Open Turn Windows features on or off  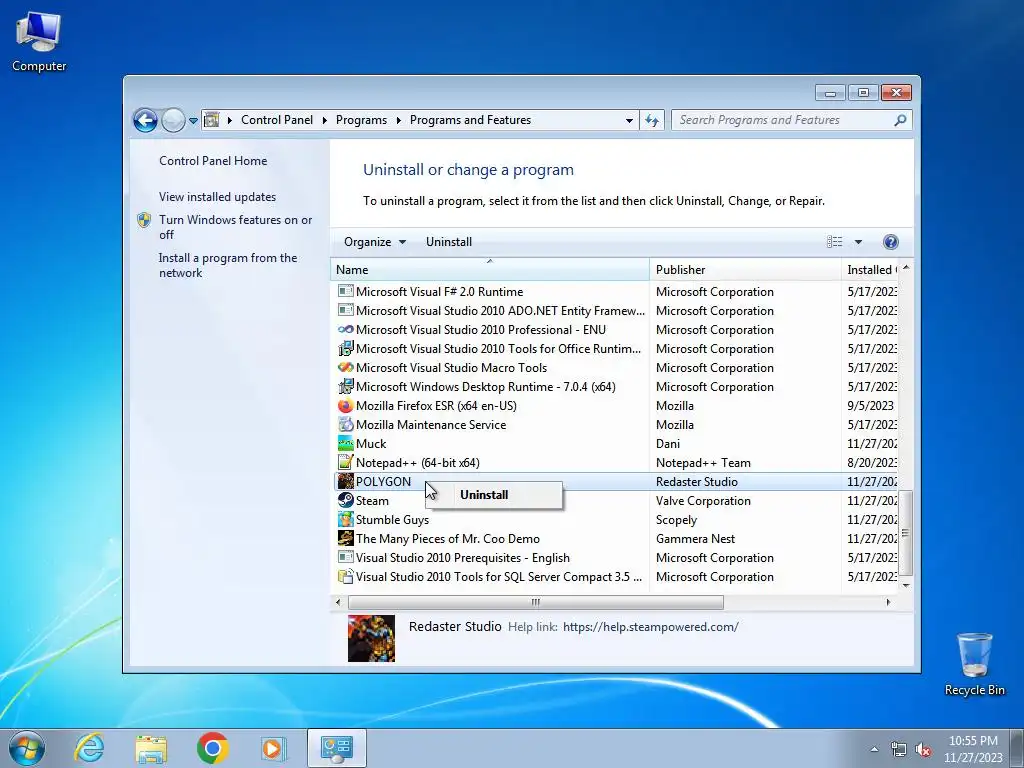235,227
